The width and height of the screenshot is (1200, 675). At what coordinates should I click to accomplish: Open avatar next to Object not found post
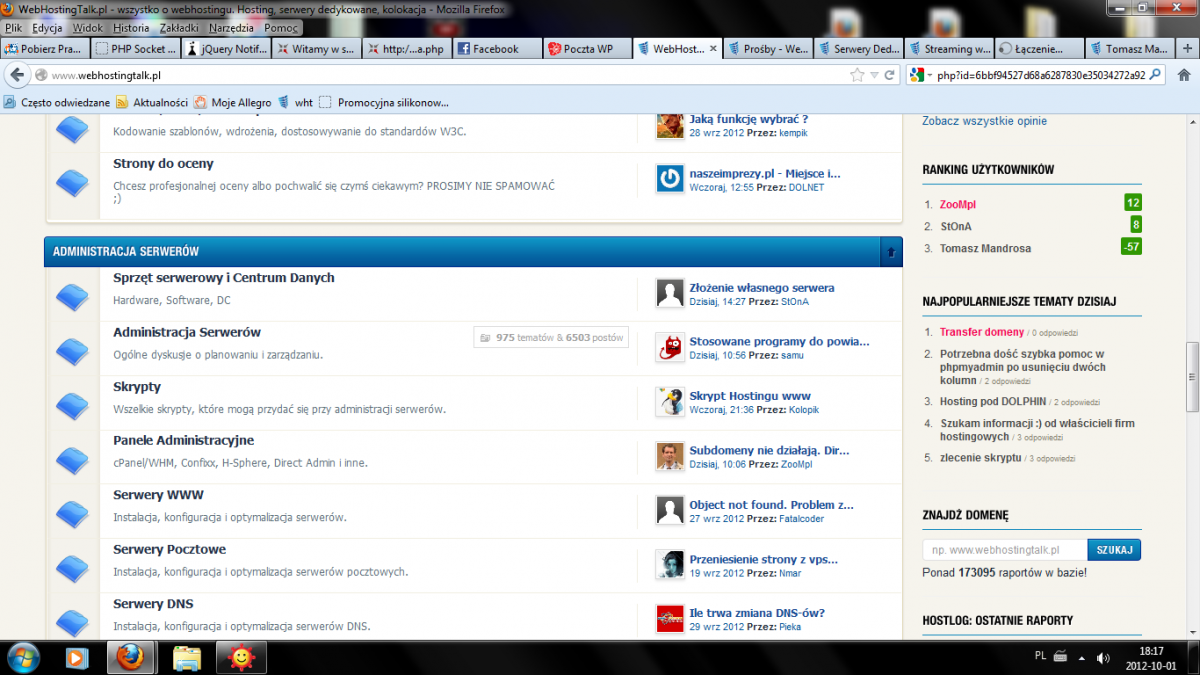pyautogui.click(x=670, y=510)
